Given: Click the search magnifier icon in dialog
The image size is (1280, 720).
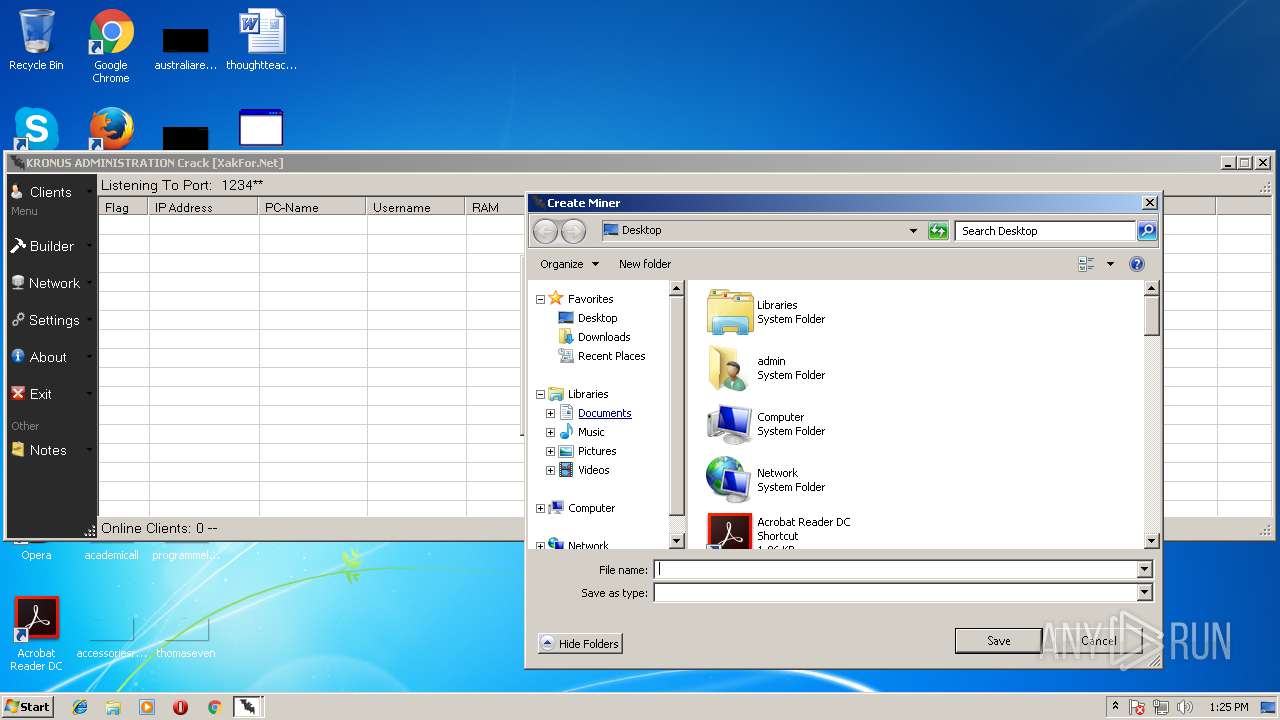Looking at the screenshot, I should pos(1147,231).
